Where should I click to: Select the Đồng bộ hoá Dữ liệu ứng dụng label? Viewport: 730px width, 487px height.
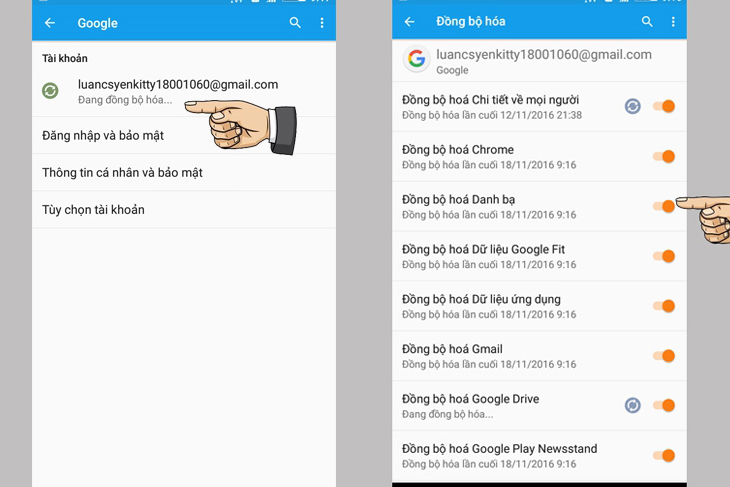pos(481,299)
